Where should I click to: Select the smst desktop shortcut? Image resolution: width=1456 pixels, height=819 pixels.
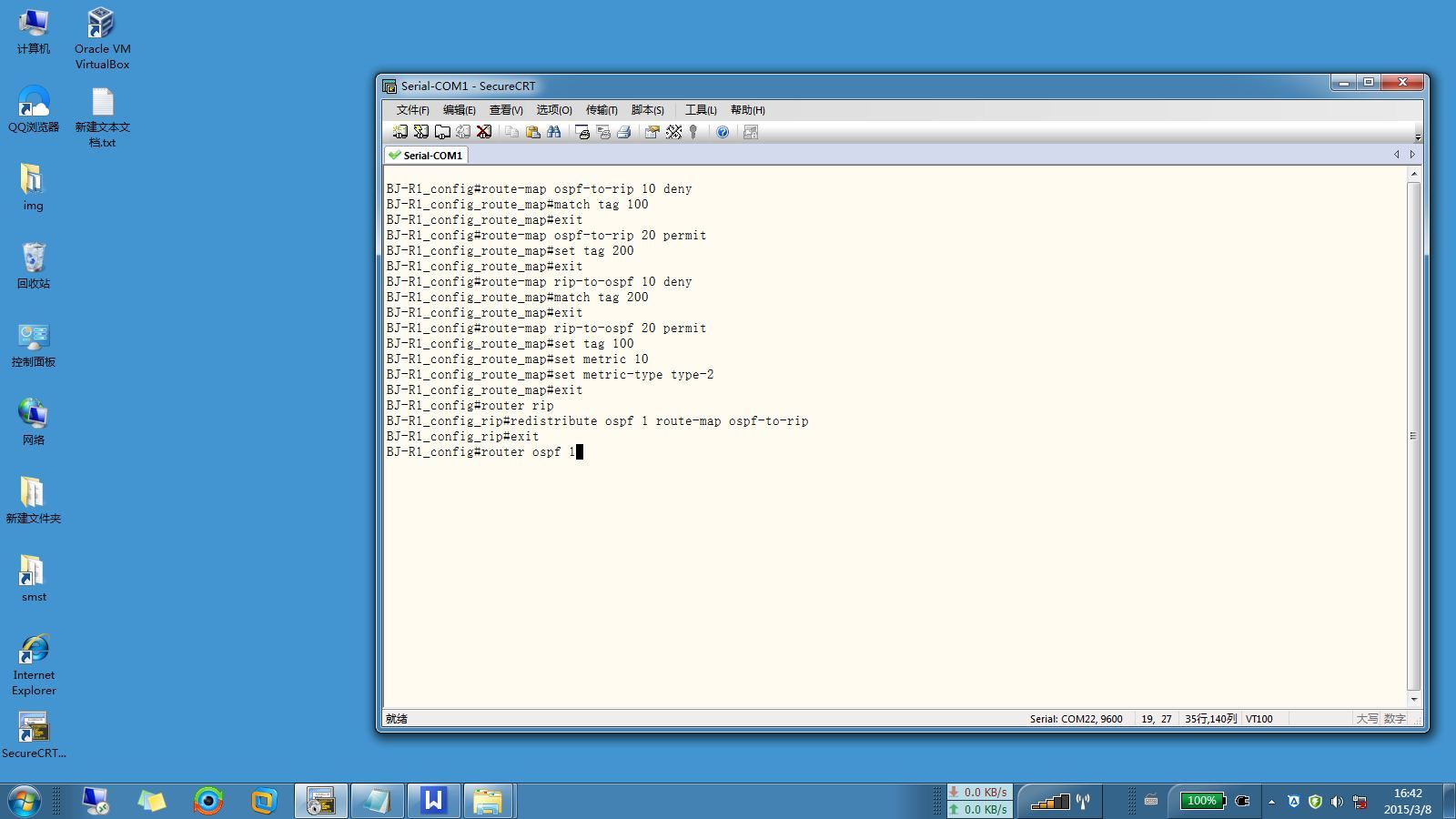[x=34, y=578]
